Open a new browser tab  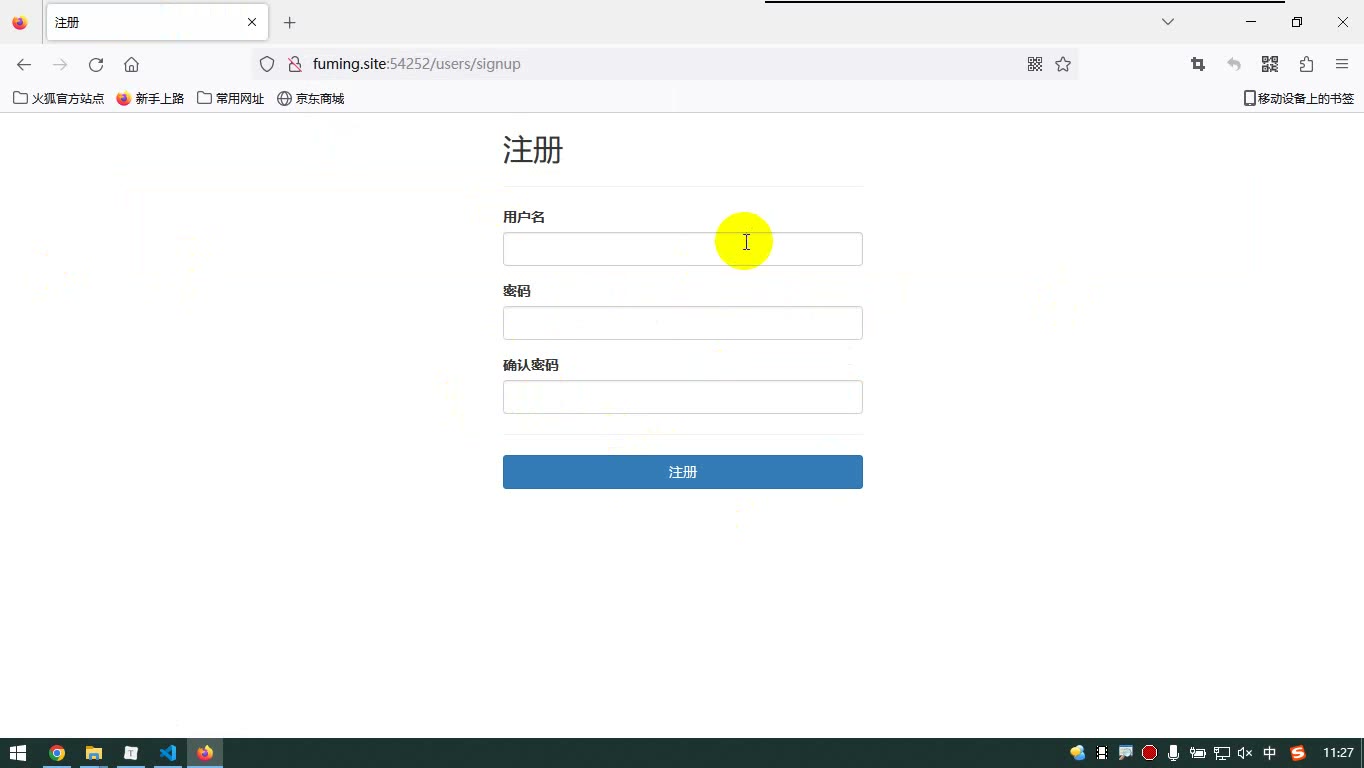click(290, 22)
